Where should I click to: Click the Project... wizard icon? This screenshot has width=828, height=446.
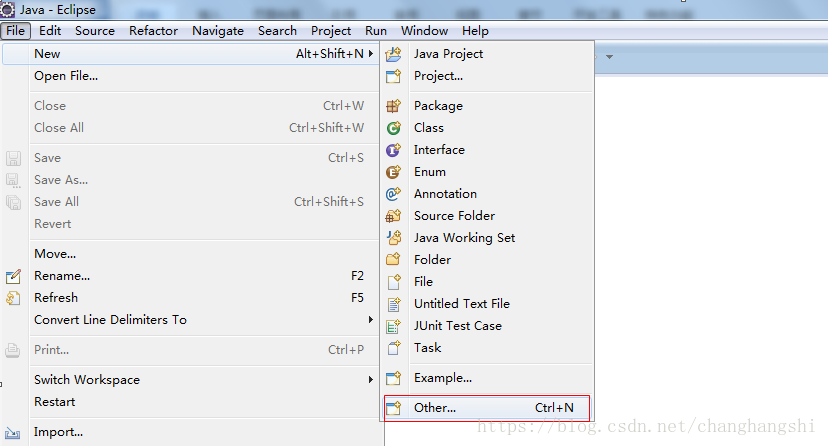click(x=393, y=76)
